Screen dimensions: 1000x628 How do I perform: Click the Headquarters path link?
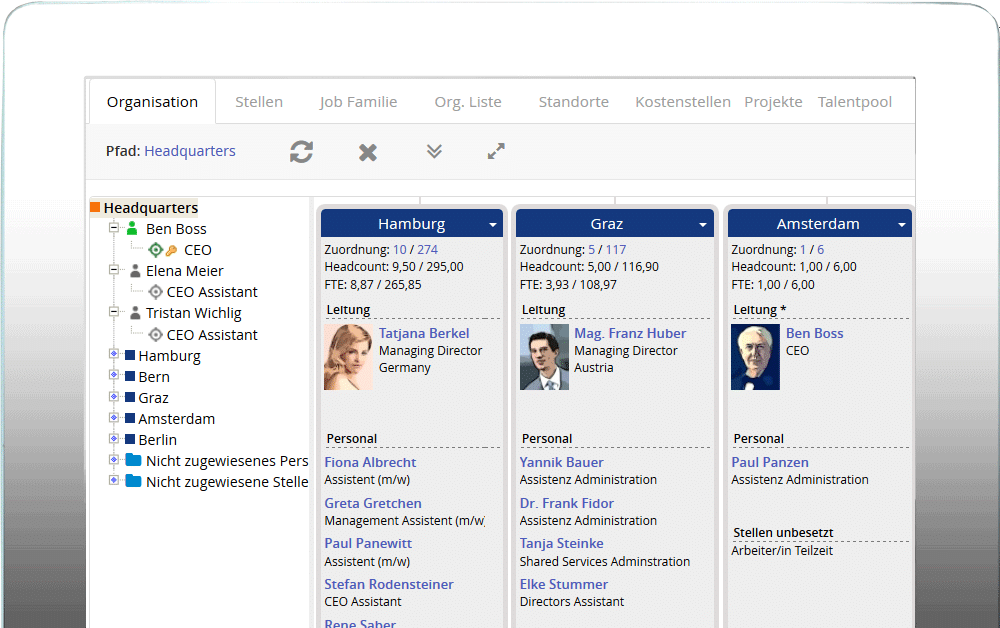[x=190, y=151]
